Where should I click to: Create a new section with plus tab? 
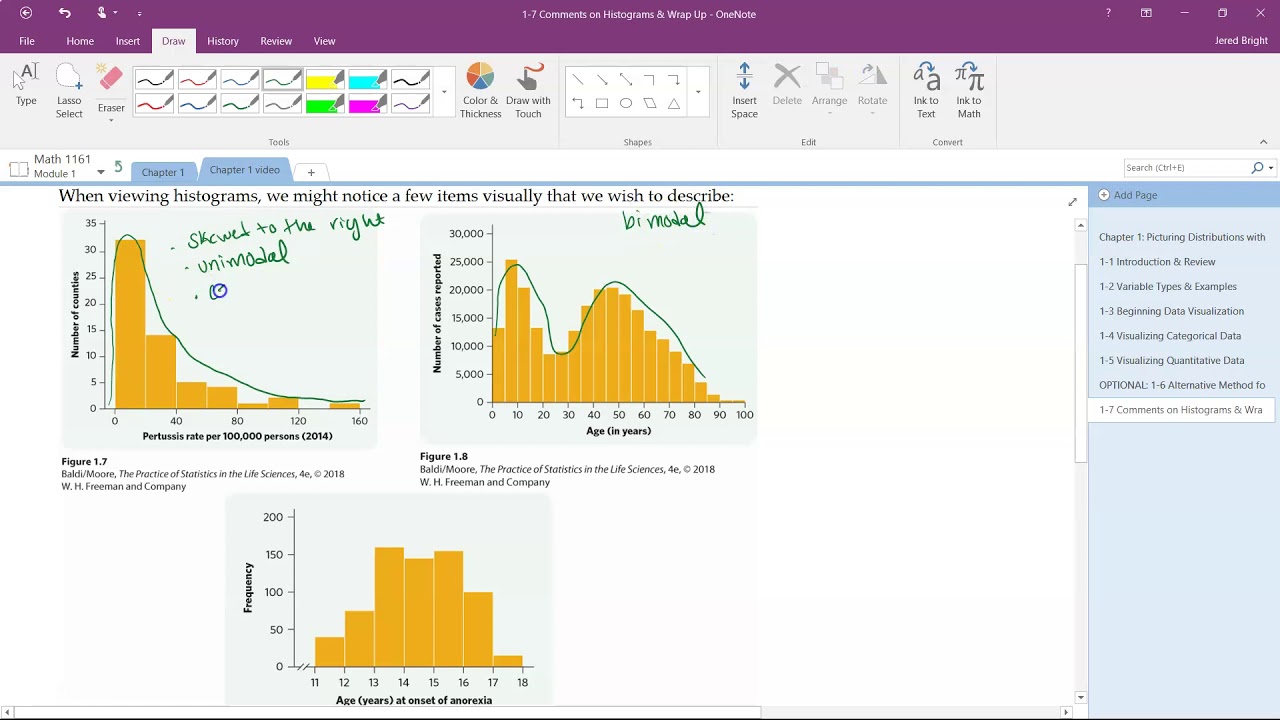pos(311,172)
